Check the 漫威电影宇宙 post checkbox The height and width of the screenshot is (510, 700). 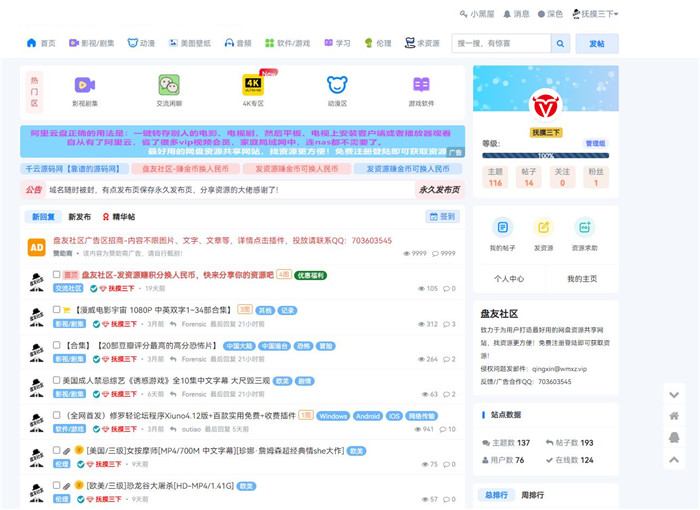tap(57, 309)
